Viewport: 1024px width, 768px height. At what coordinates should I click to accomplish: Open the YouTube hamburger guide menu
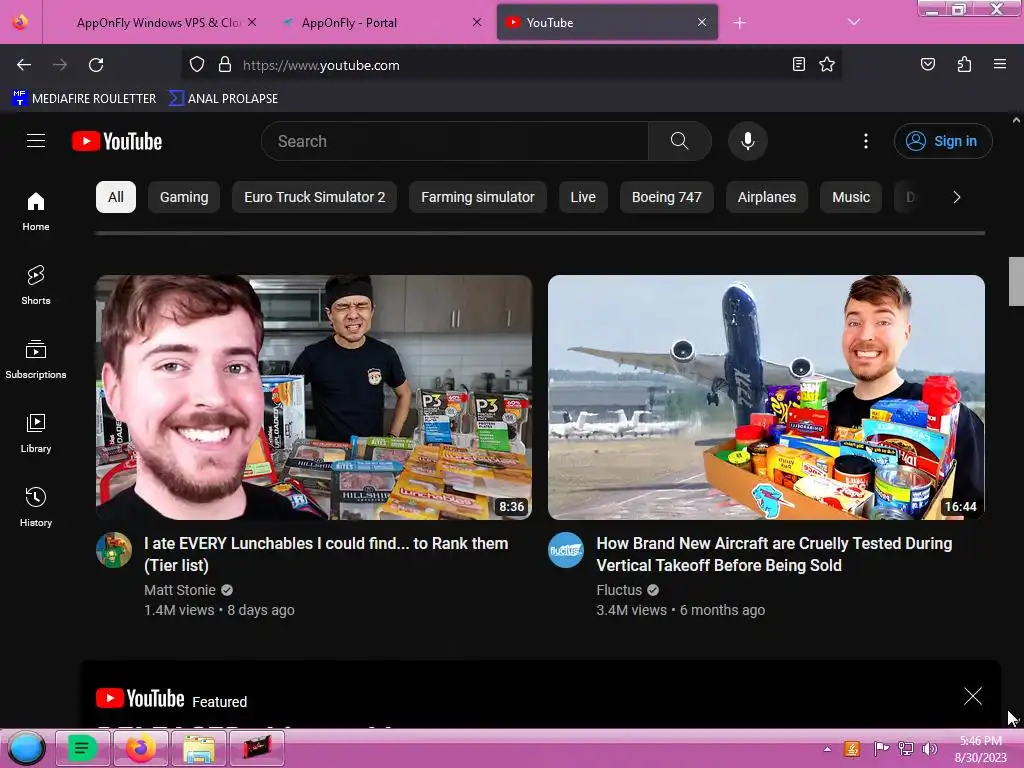coord(36,140)
